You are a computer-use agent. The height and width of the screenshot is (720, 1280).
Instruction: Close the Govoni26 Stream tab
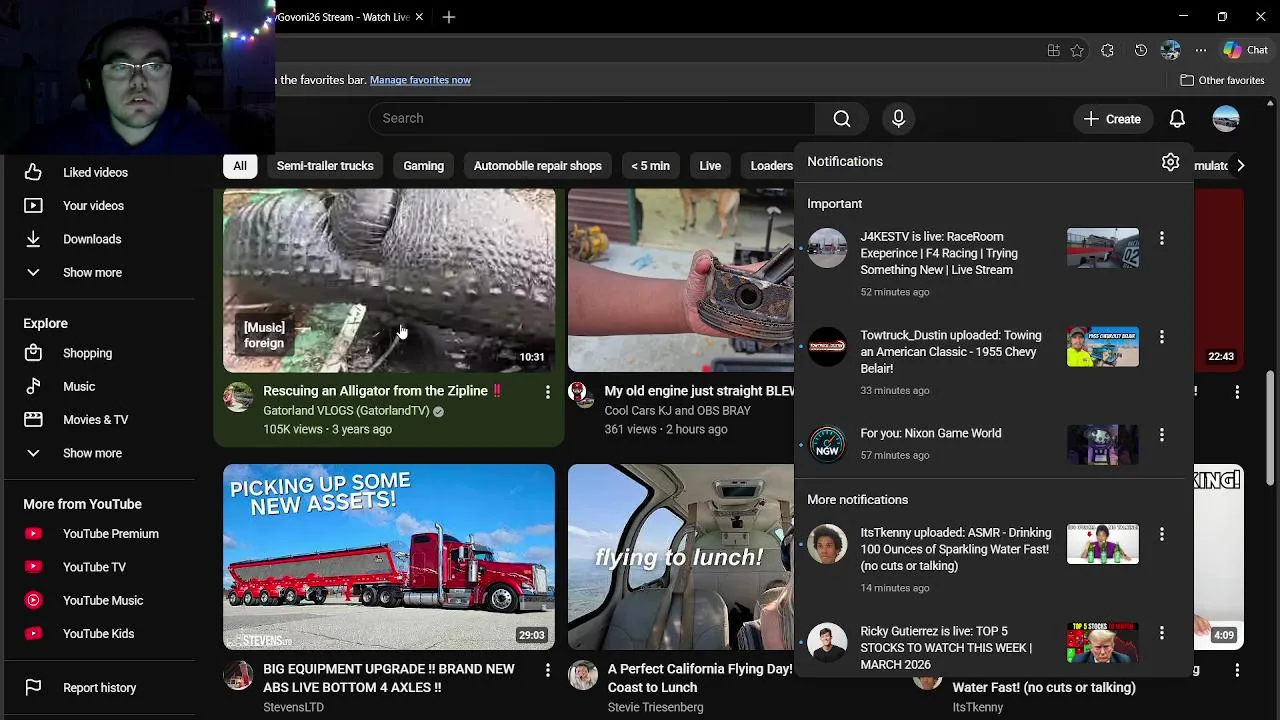tap(419, 17)
